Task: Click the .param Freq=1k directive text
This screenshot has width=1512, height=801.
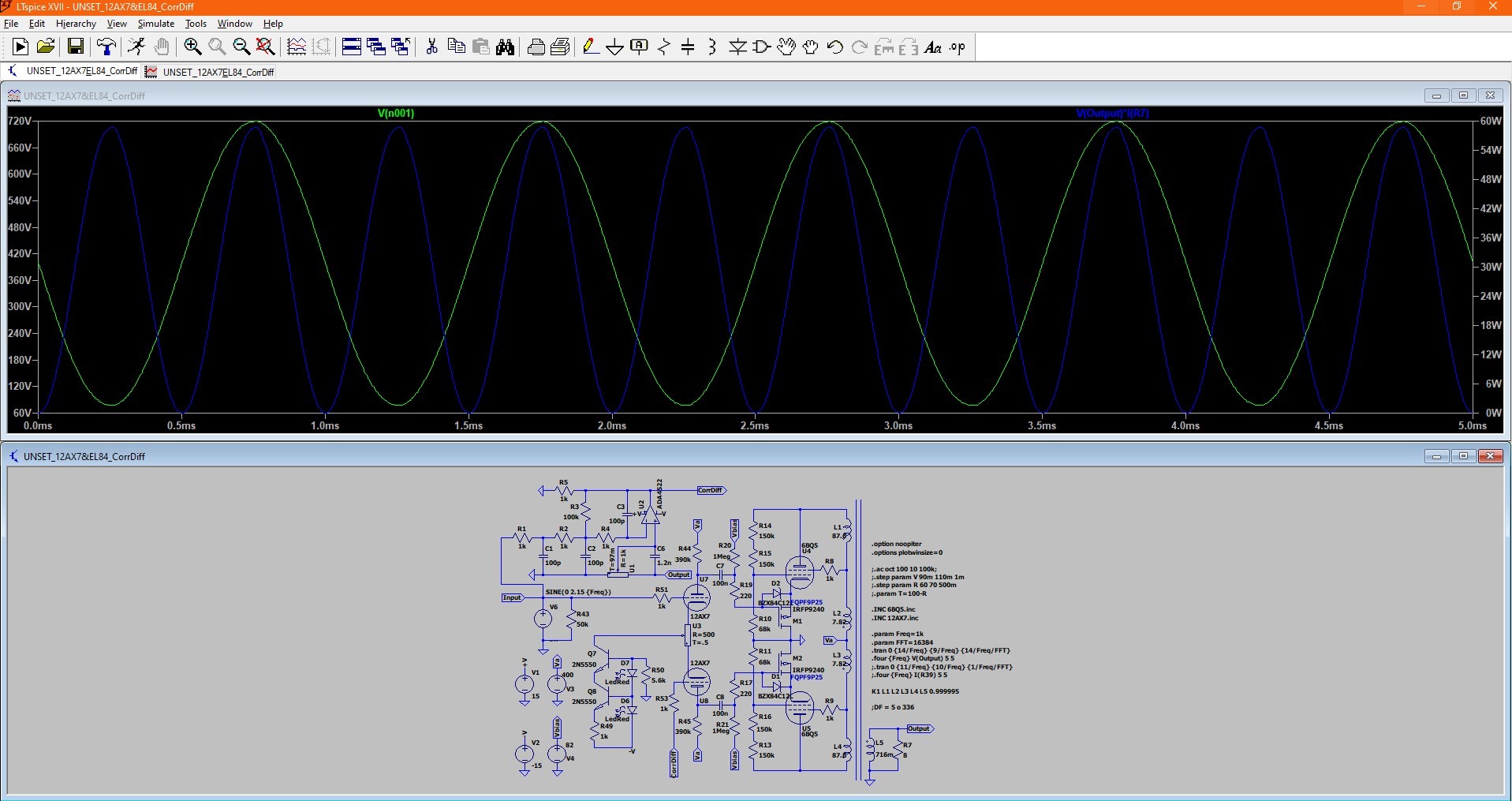Action: point(898,634)
